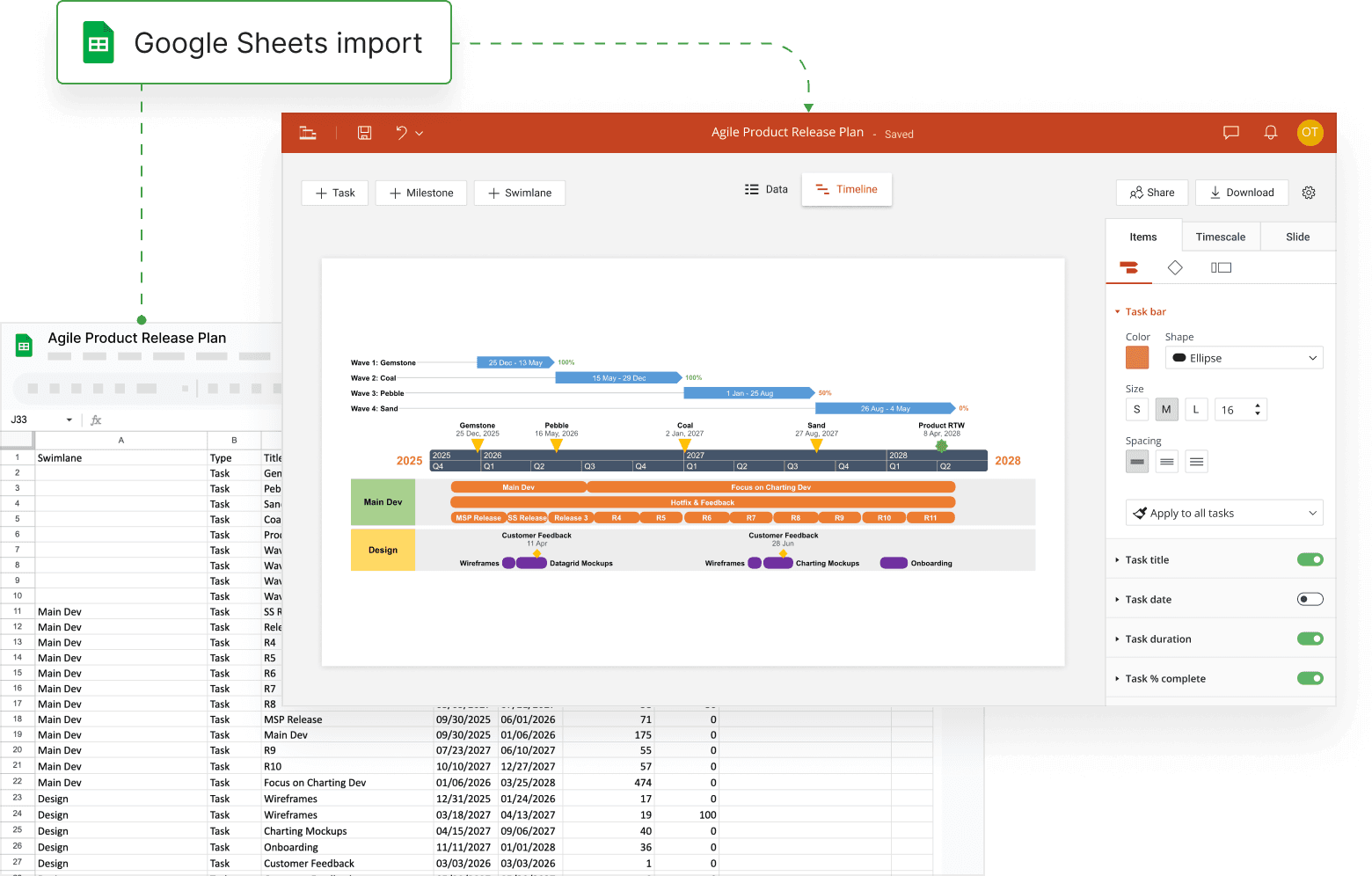The image size is (1372, 876).
Task: Open the notifications bell icon
Action: click(x=1271, y=133)
